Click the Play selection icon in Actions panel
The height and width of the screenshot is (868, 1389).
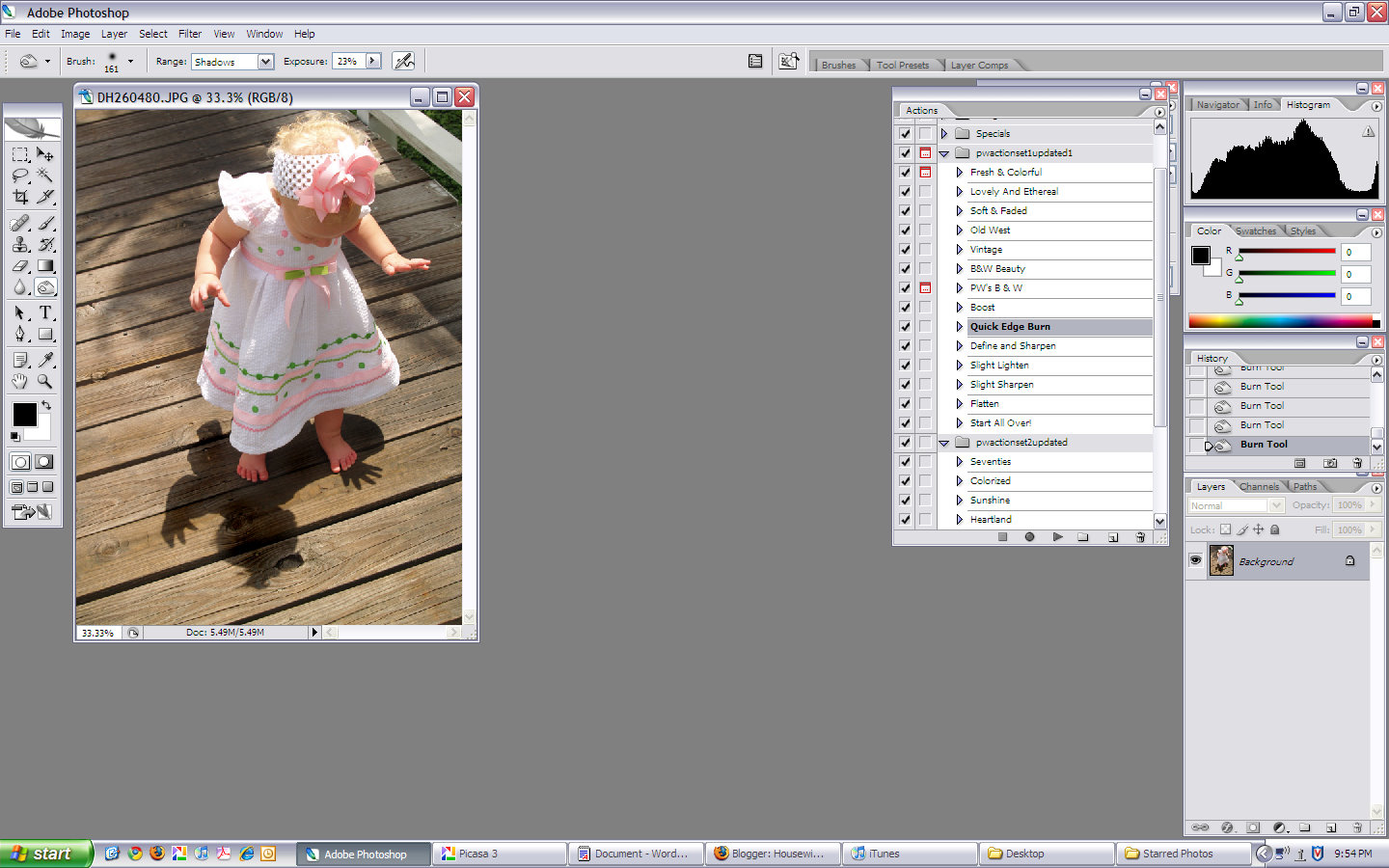point(1058,537)
